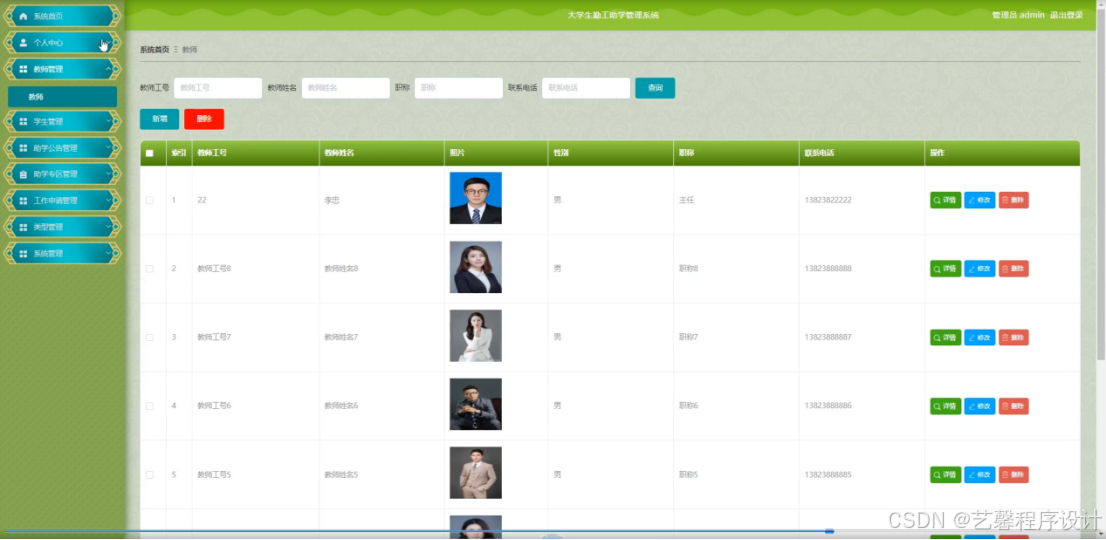Click 删除 in the 教师姓名7 row
This screenshot has width=1106, height=540.
pos(1014,338)
